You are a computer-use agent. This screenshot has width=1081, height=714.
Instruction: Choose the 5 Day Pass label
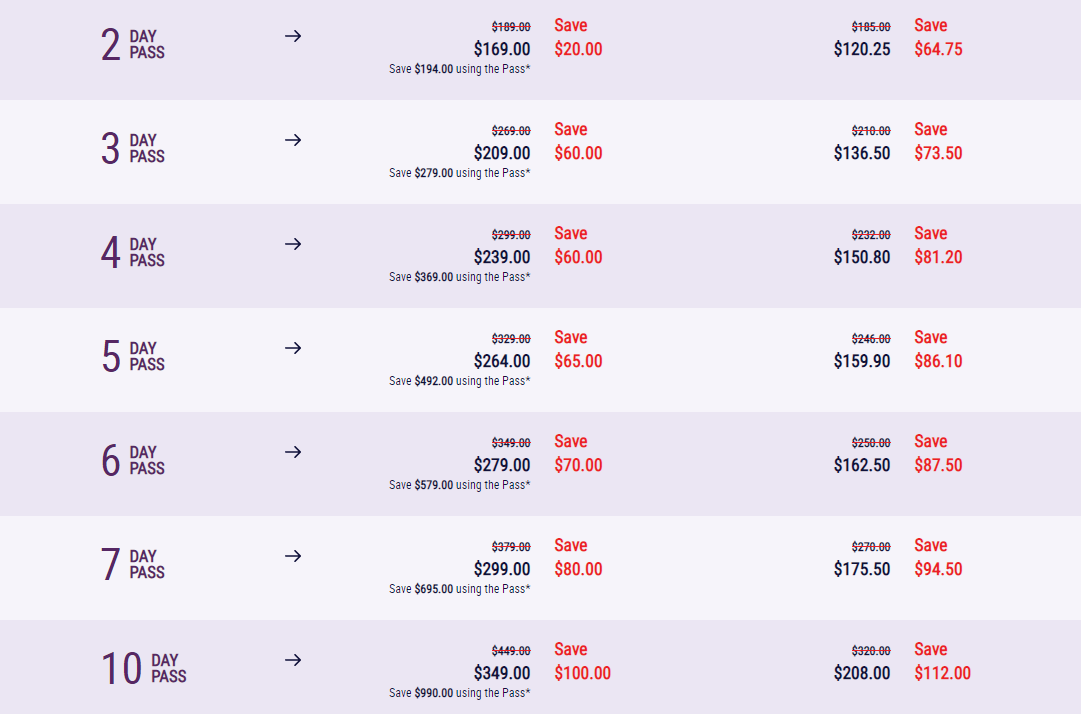[133, 357]
